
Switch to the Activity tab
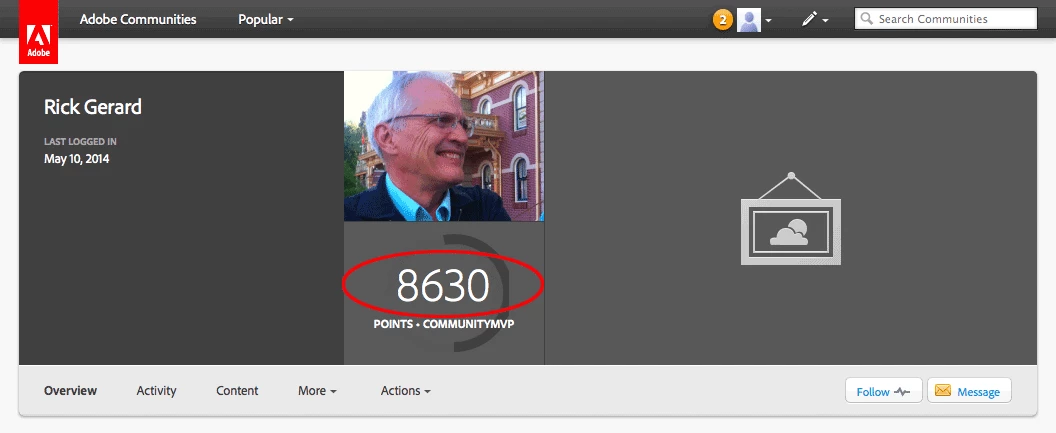tap(156, 391)
